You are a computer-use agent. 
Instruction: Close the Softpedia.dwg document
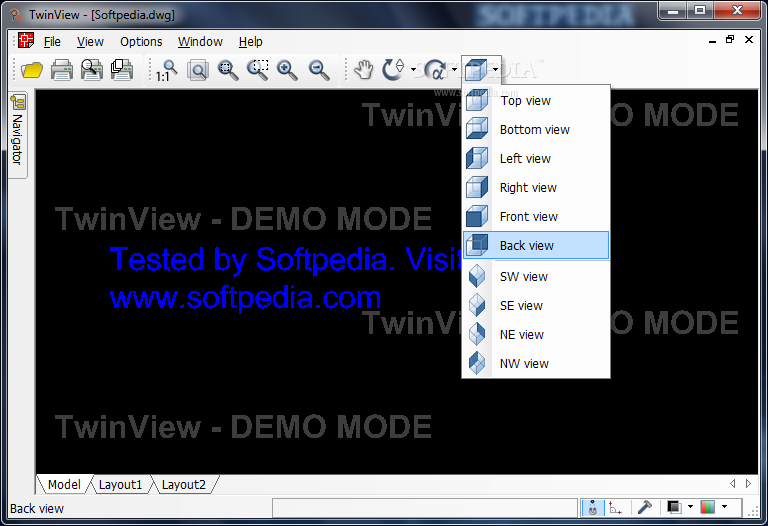[x=749, y=40]
